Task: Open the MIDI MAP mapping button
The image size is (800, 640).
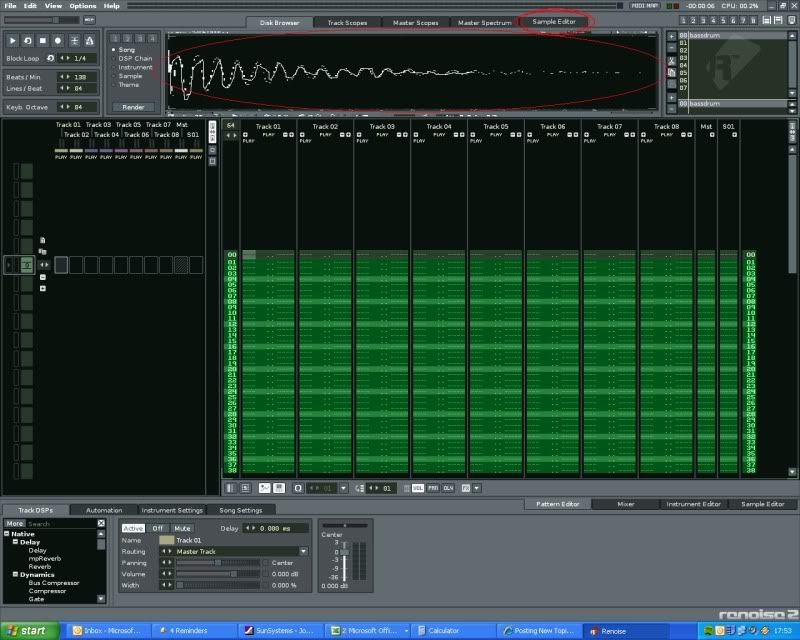Action: (644, 6)
